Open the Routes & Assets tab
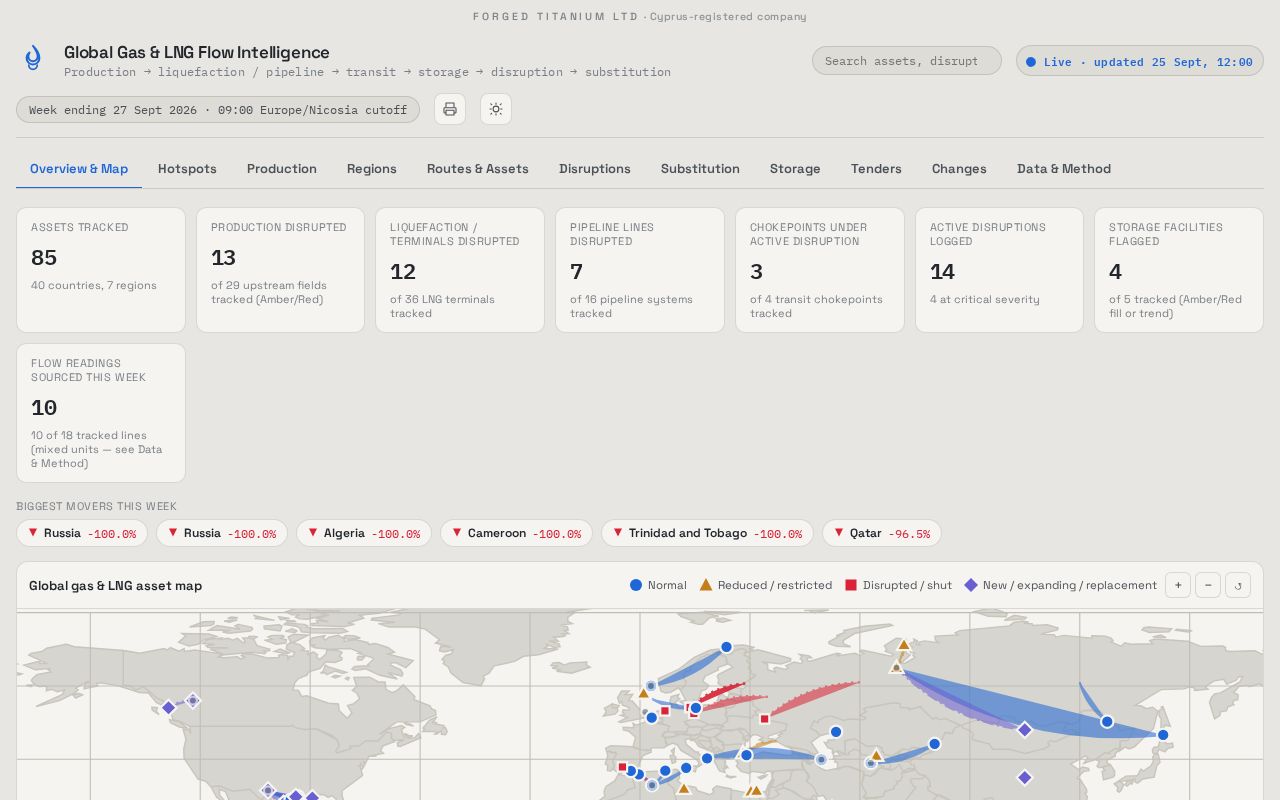Screen dimensions: 1280x800 [478, 169]
